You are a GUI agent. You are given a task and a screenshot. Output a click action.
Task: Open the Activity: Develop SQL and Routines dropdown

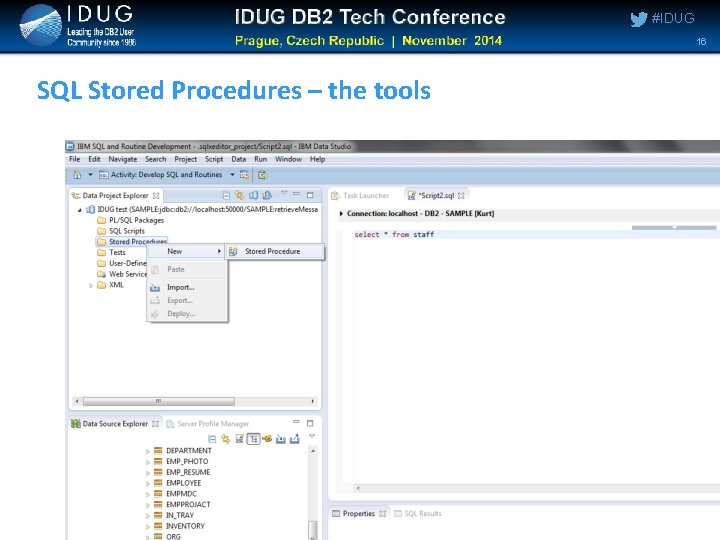pos(232,174)
